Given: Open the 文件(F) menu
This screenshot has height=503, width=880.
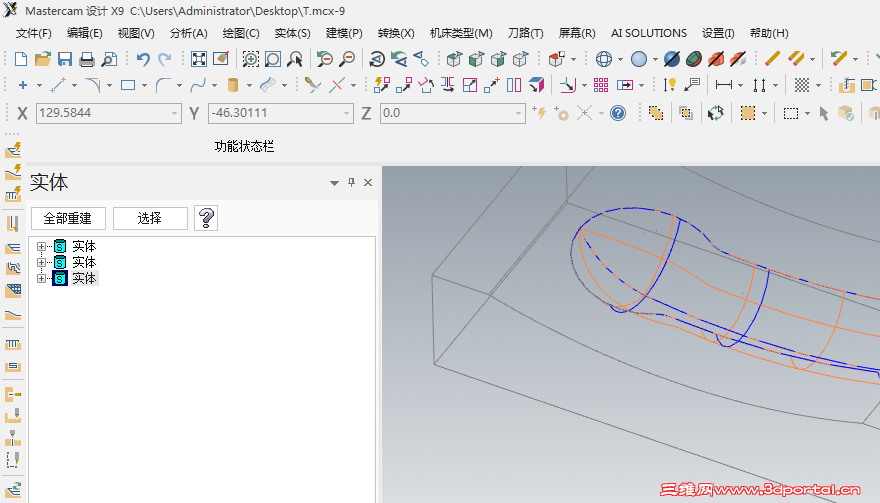Looking at the screenshot, I should pyautogui.click(x=34, y=33).
